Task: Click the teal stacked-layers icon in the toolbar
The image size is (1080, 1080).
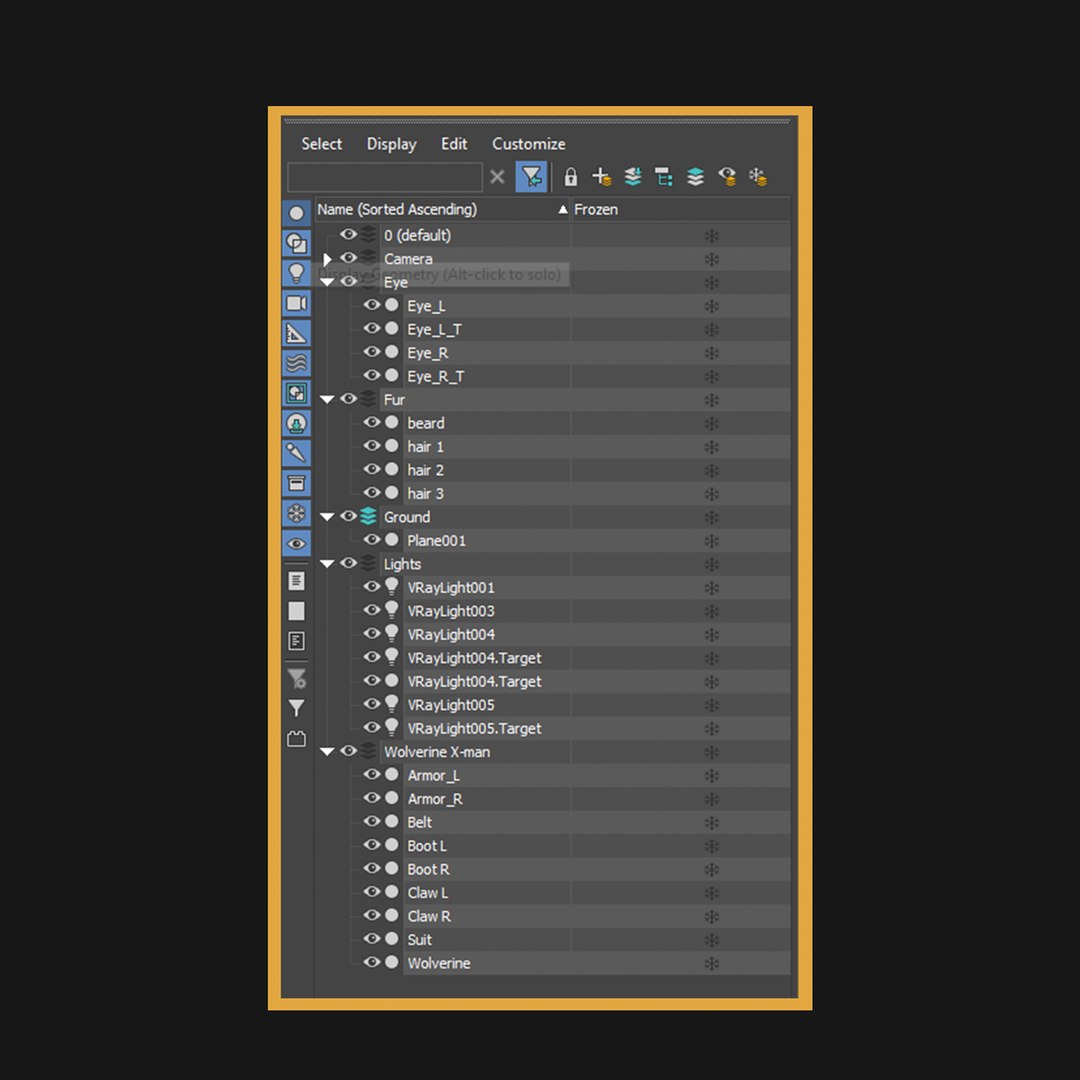Action: pyautogui.click(x=696, y=177)
